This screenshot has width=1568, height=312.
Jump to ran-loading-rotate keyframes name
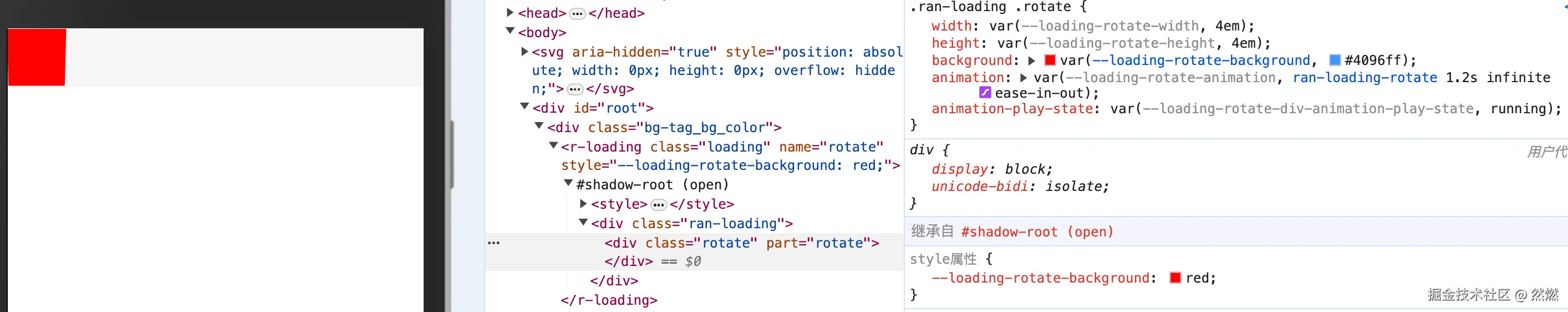click(x=1365, y=77)
